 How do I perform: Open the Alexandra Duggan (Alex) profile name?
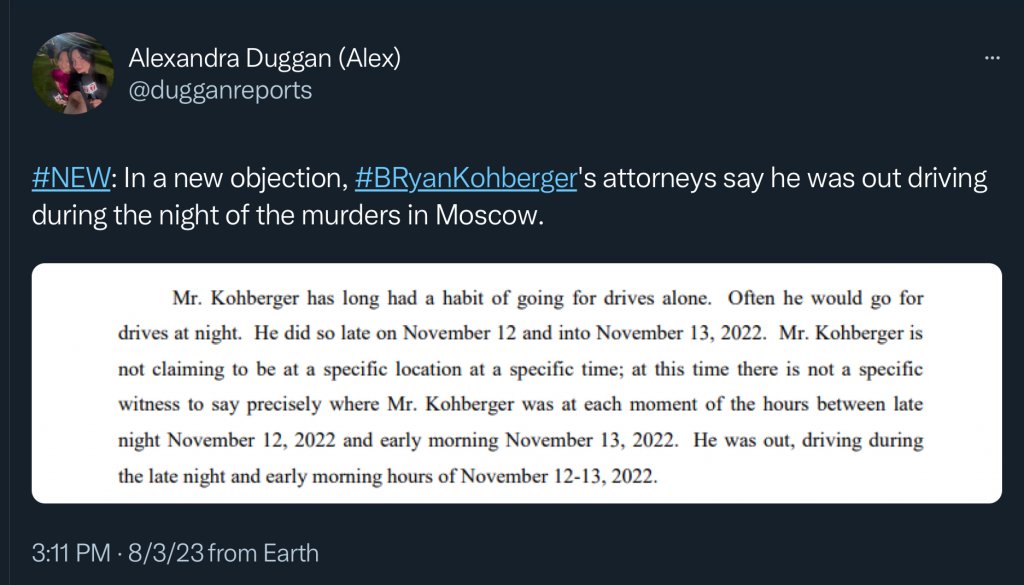(264, 58)
